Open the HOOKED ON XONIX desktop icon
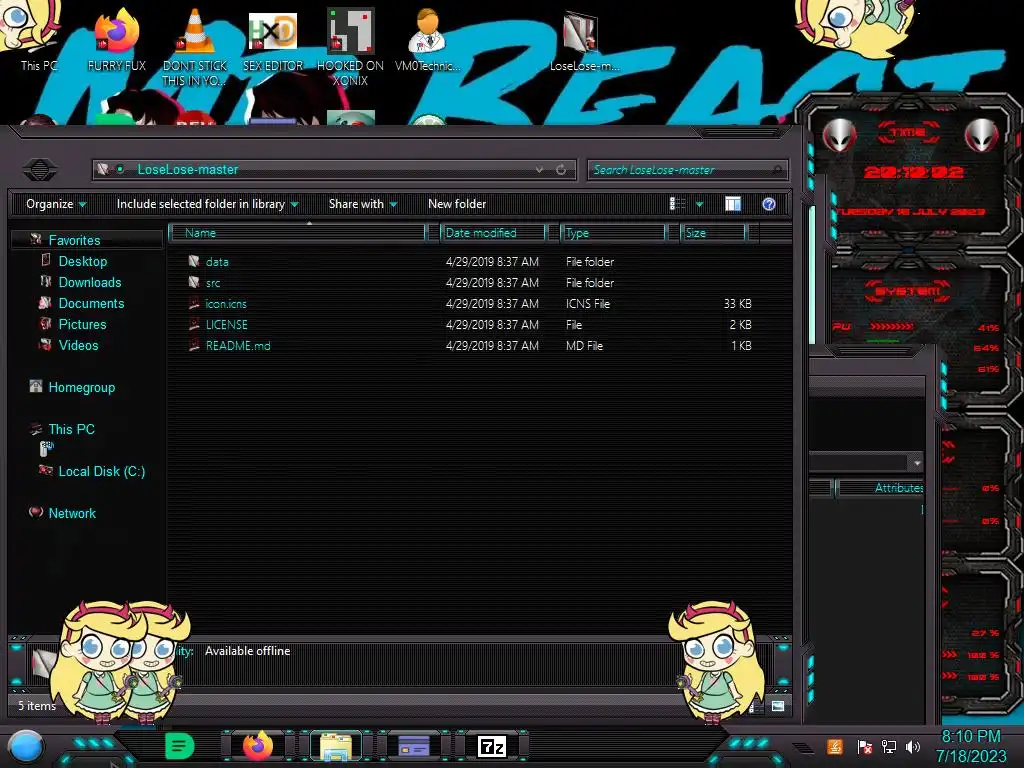Image resolution: width=1024 pixels, height=768 pixels. tap(350, 46)
